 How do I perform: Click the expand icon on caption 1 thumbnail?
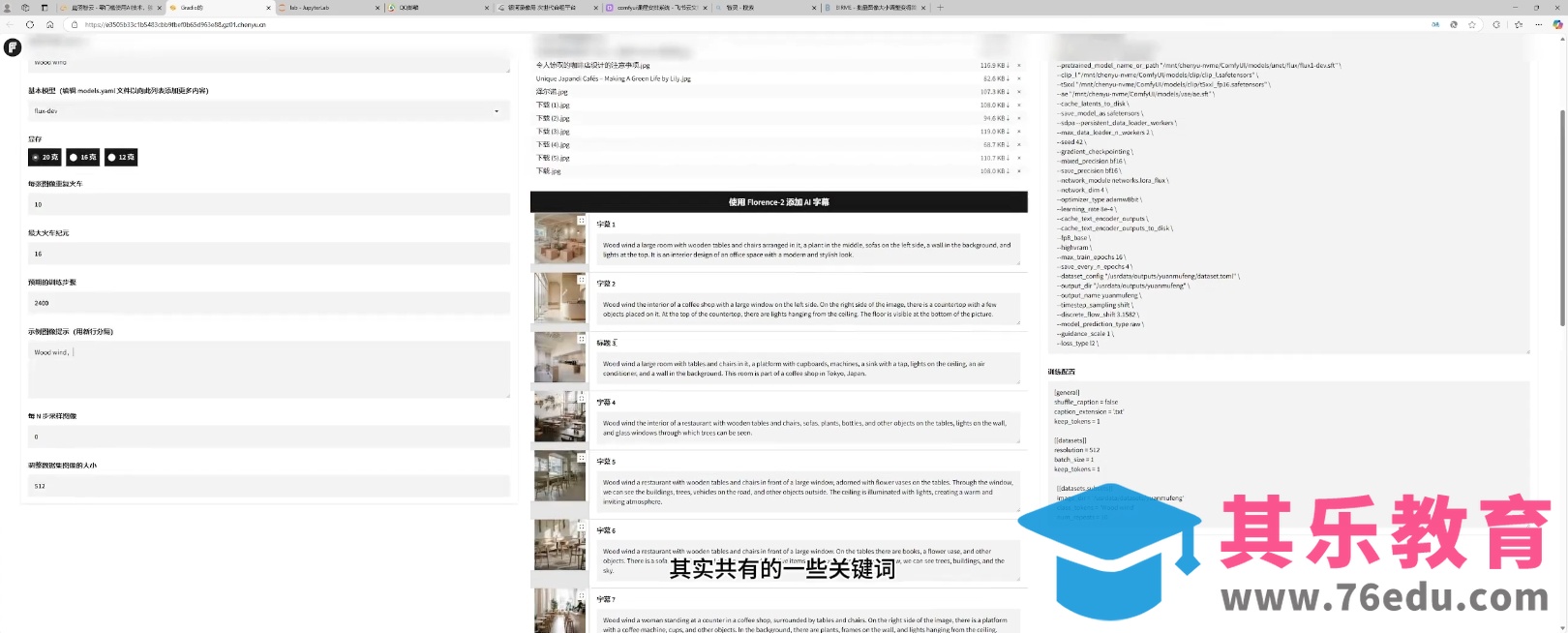pos(581,220)
